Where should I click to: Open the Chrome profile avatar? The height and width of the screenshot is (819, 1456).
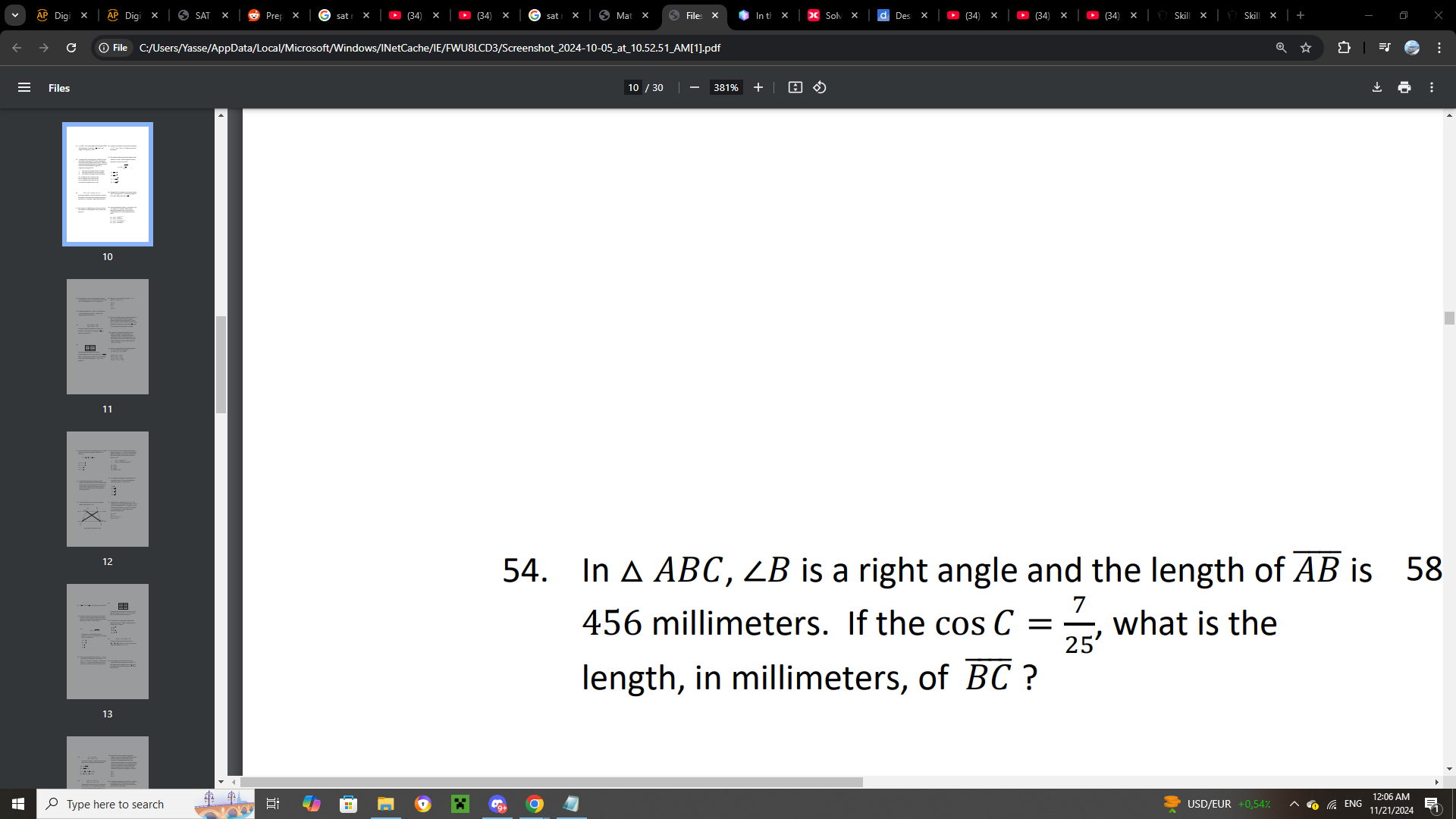1412,48
